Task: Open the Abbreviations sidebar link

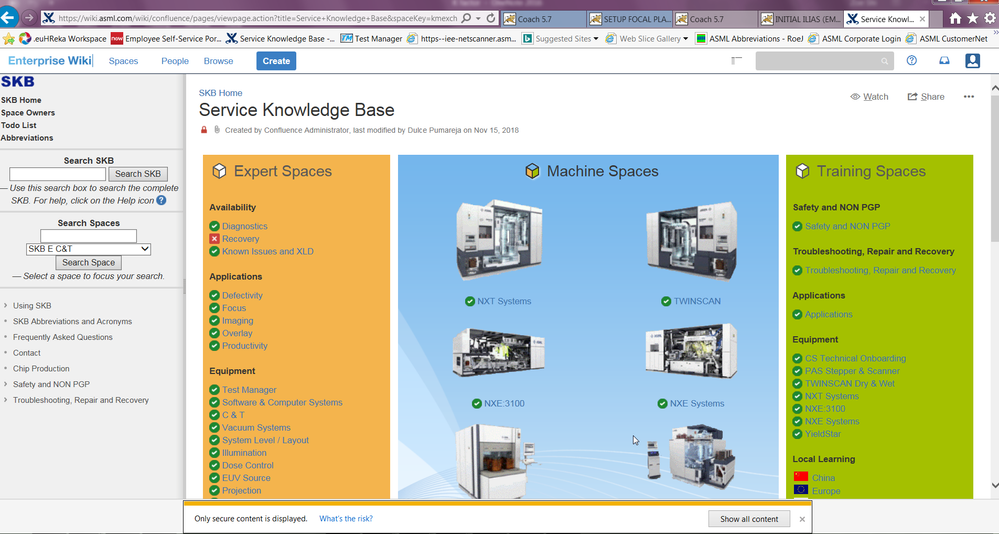Action: [27, 138]
